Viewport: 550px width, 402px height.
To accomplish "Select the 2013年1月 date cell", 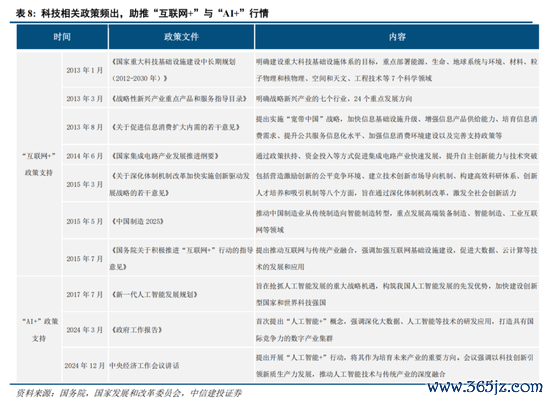I will (85, 70).
